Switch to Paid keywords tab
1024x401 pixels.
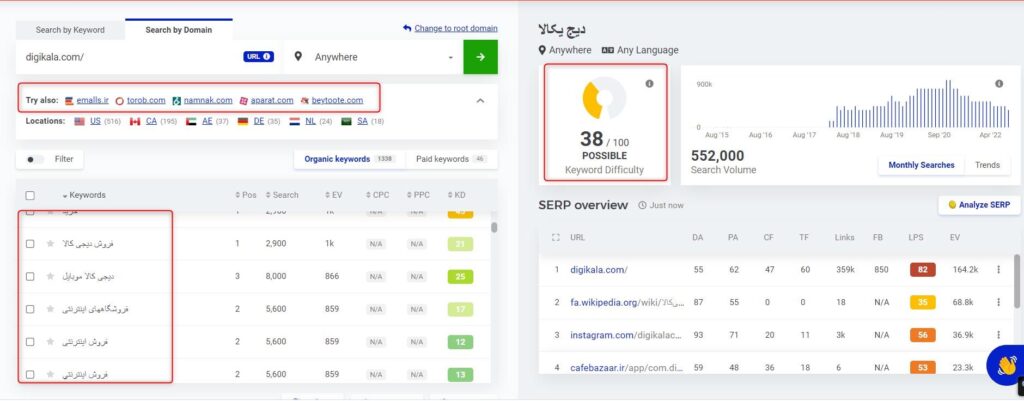click(451, 159)
